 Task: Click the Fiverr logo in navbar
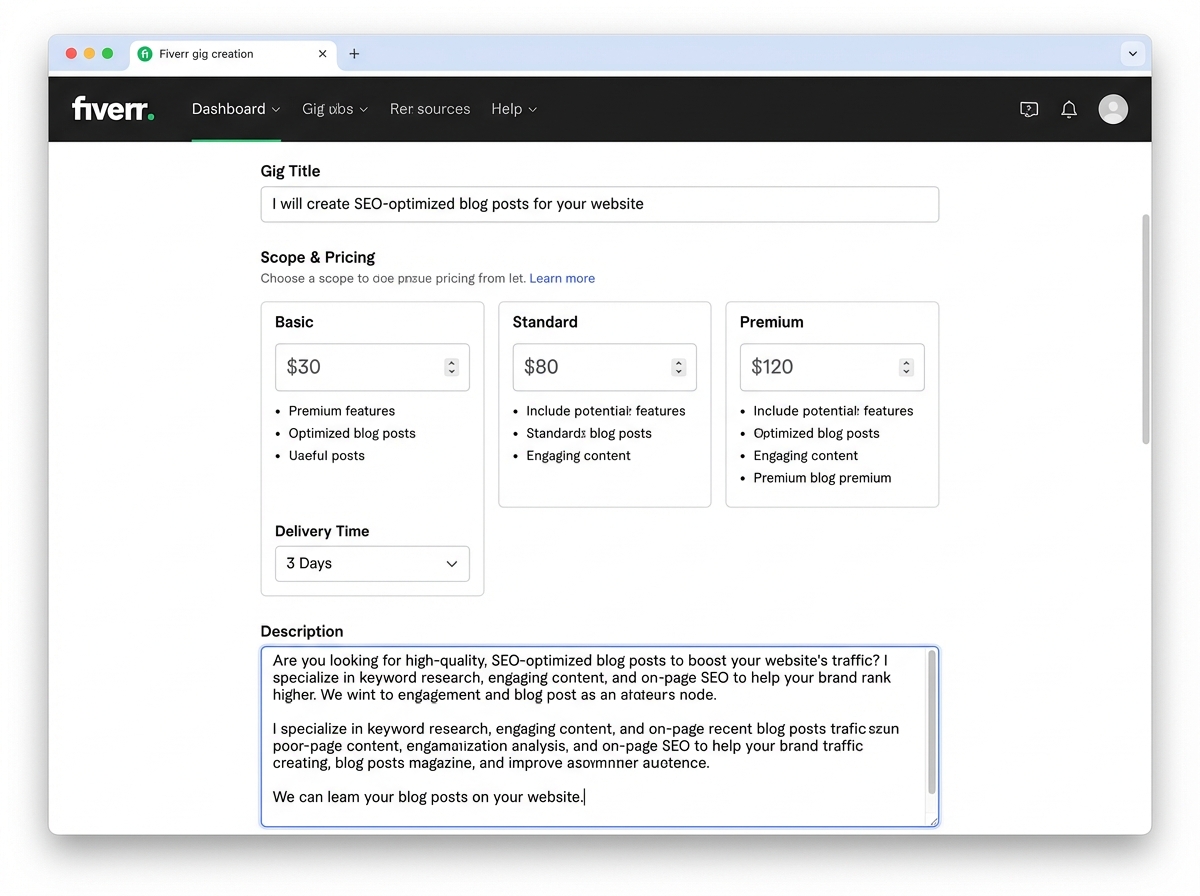tap(112, 109)
